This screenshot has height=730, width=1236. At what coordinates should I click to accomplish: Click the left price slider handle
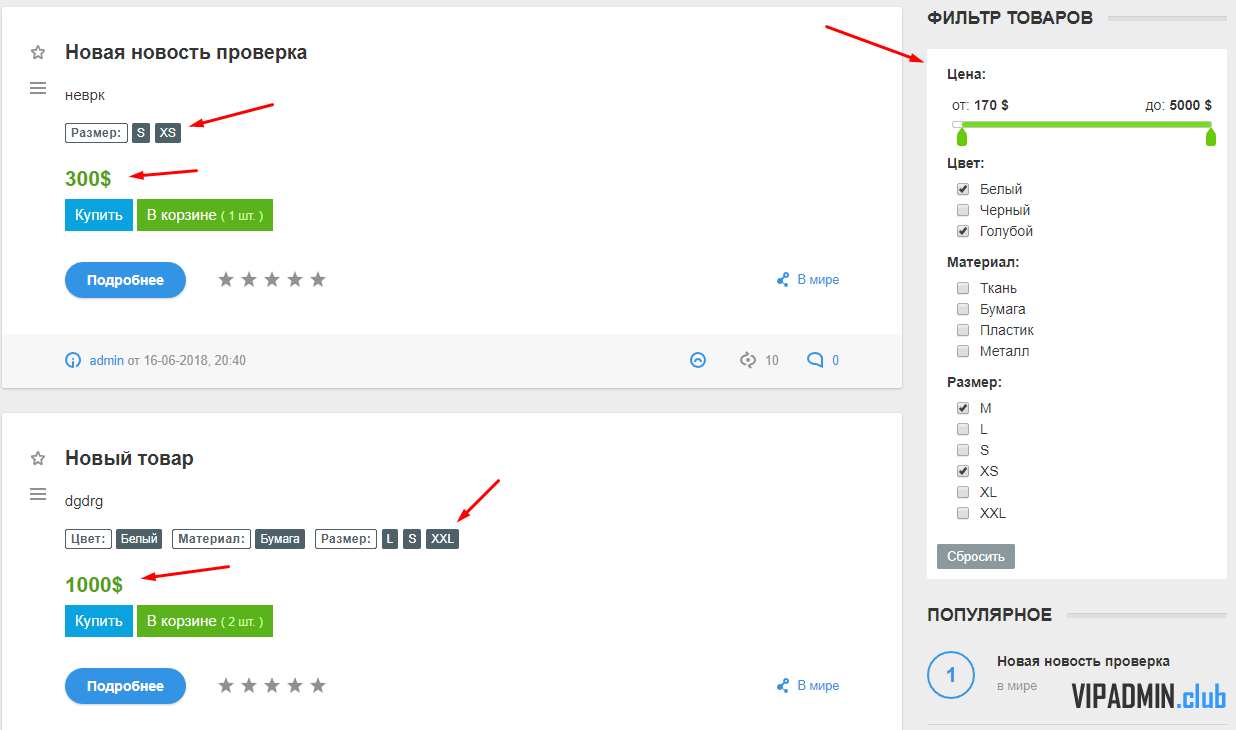tap(962, 136)
